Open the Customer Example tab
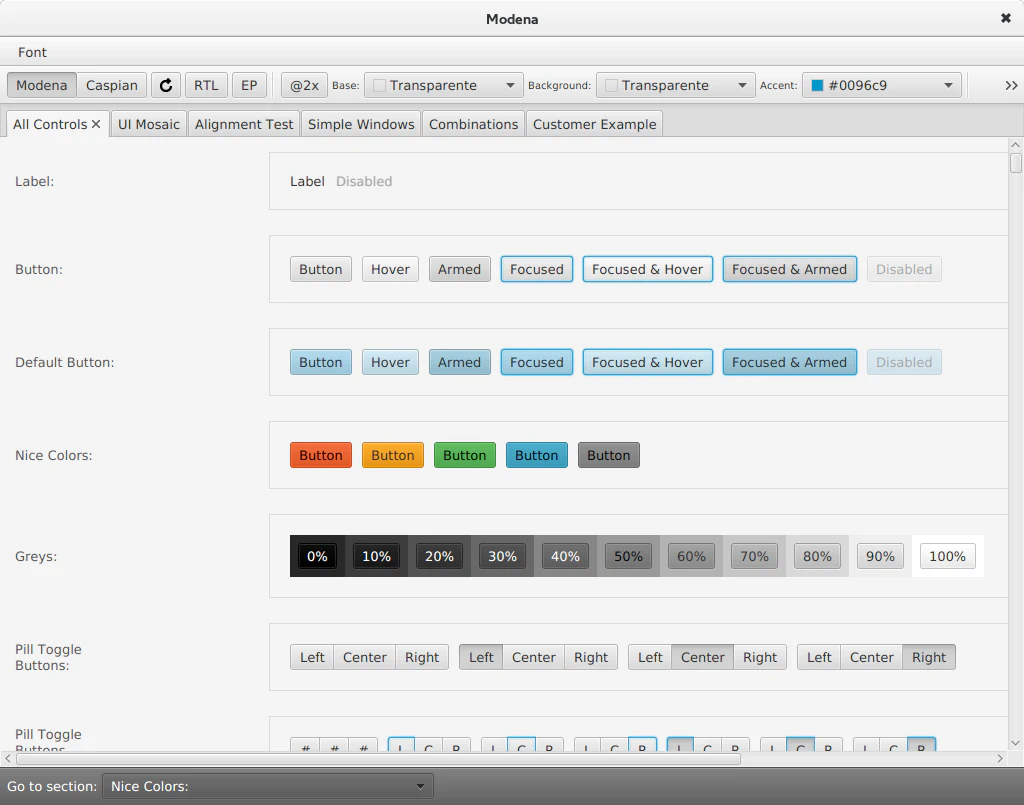This screenshot has height=805, width=1024. click(594, 124)
